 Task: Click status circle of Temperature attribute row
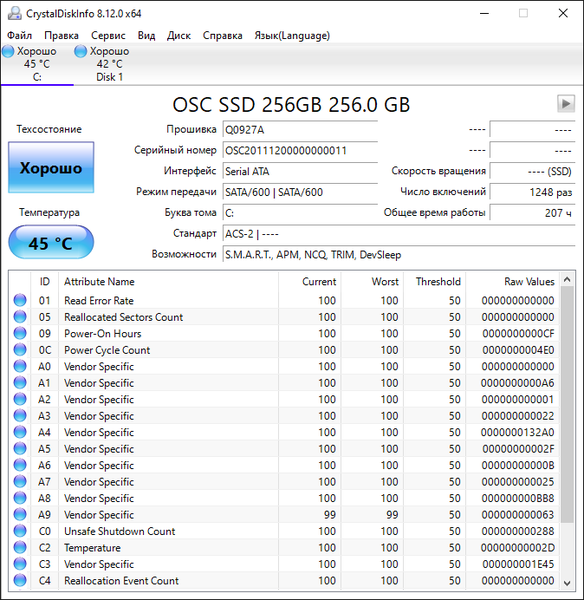tap(20, 547)
